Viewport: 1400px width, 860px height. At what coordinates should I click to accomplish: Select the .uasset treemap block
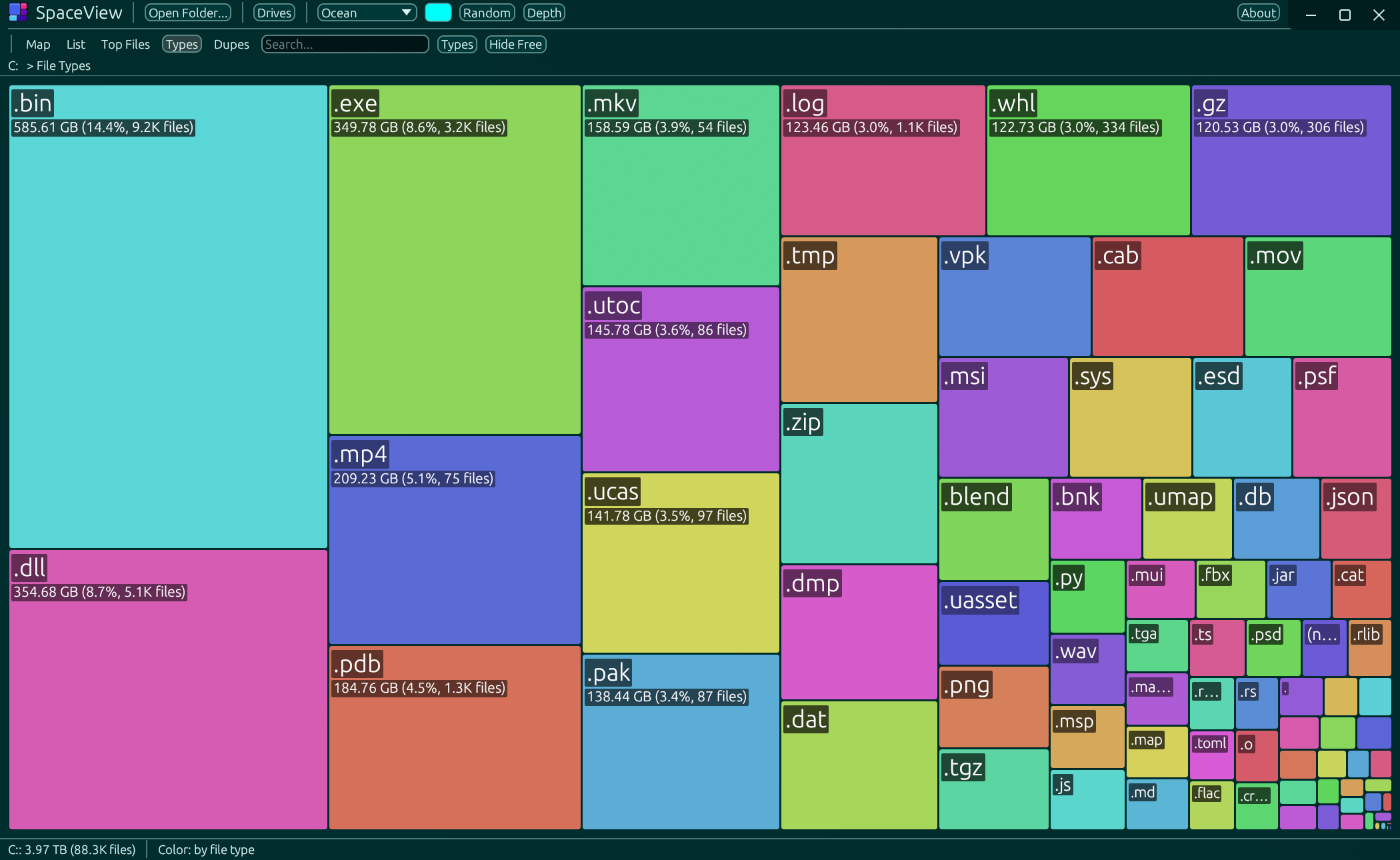[994, 623]
